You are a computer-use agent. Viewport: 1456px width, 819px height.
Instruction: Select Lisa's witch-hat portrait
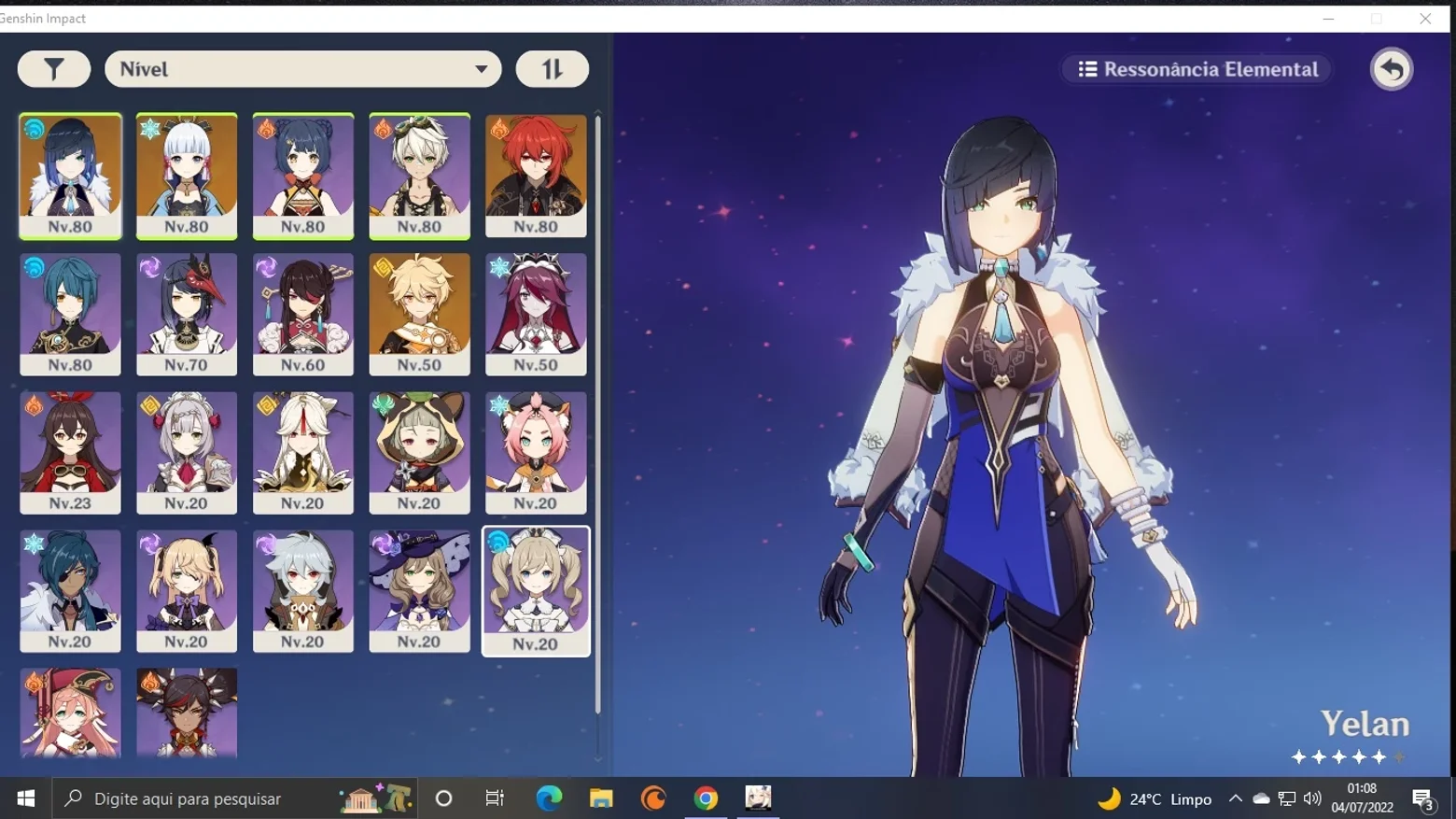pyautogui.click(x=419, y=590)
